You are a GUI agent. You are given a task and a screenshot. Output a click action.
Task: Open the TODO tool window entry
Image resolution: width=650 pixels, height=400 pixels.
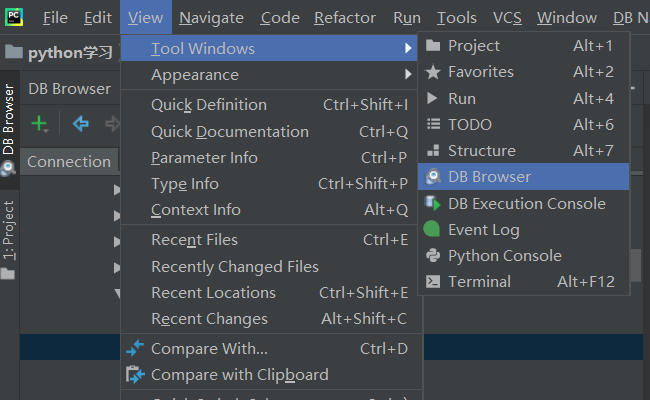pos(469,125)
